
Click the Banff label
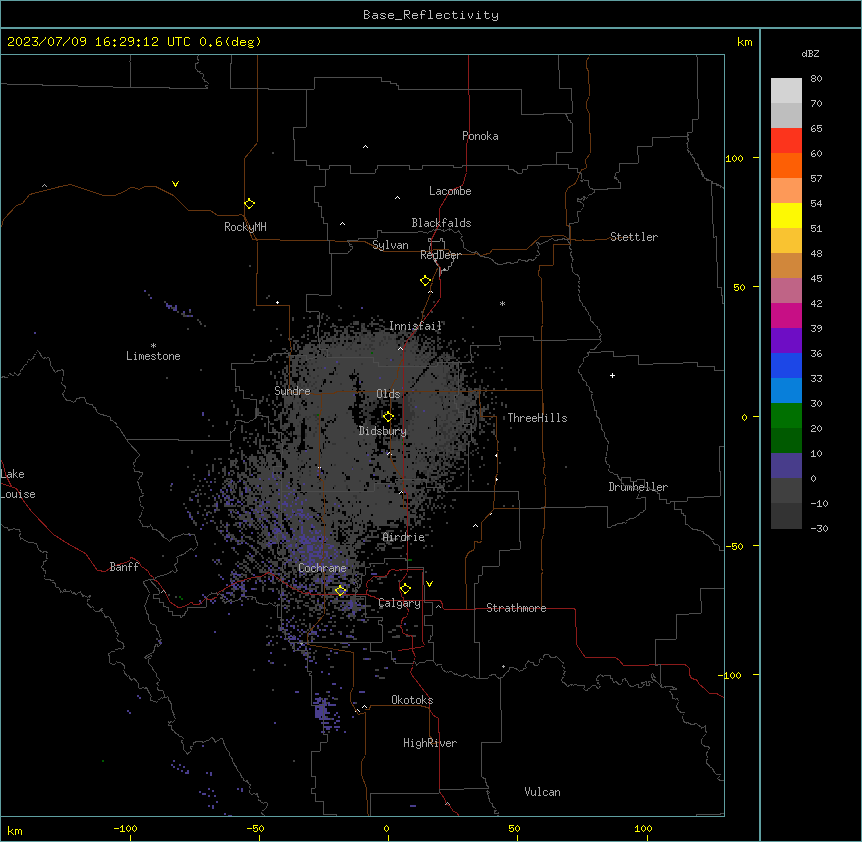tap(124, 567)
